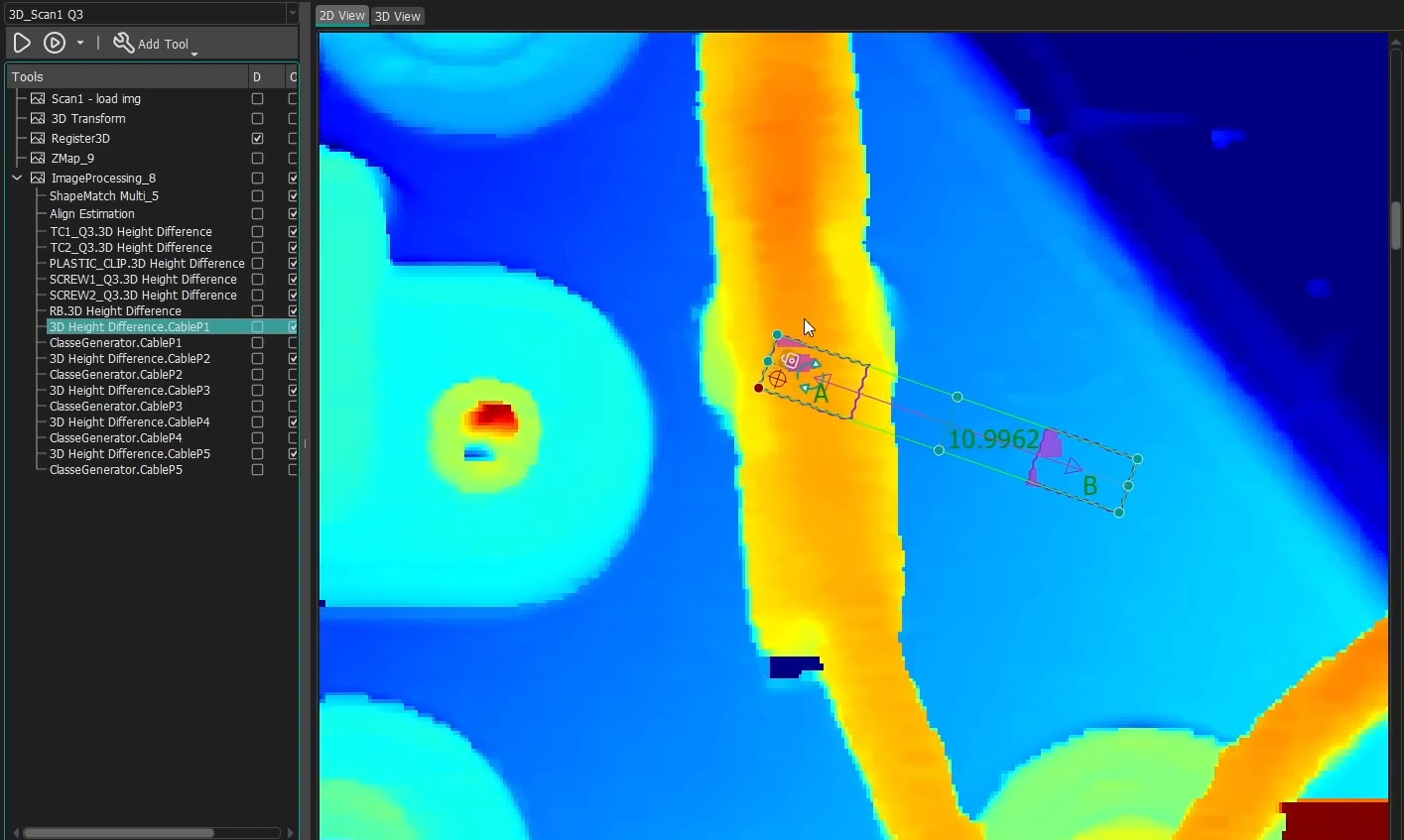
Task: Select ClasseGenerator.CableP1 row
Action: coord(116,343)
